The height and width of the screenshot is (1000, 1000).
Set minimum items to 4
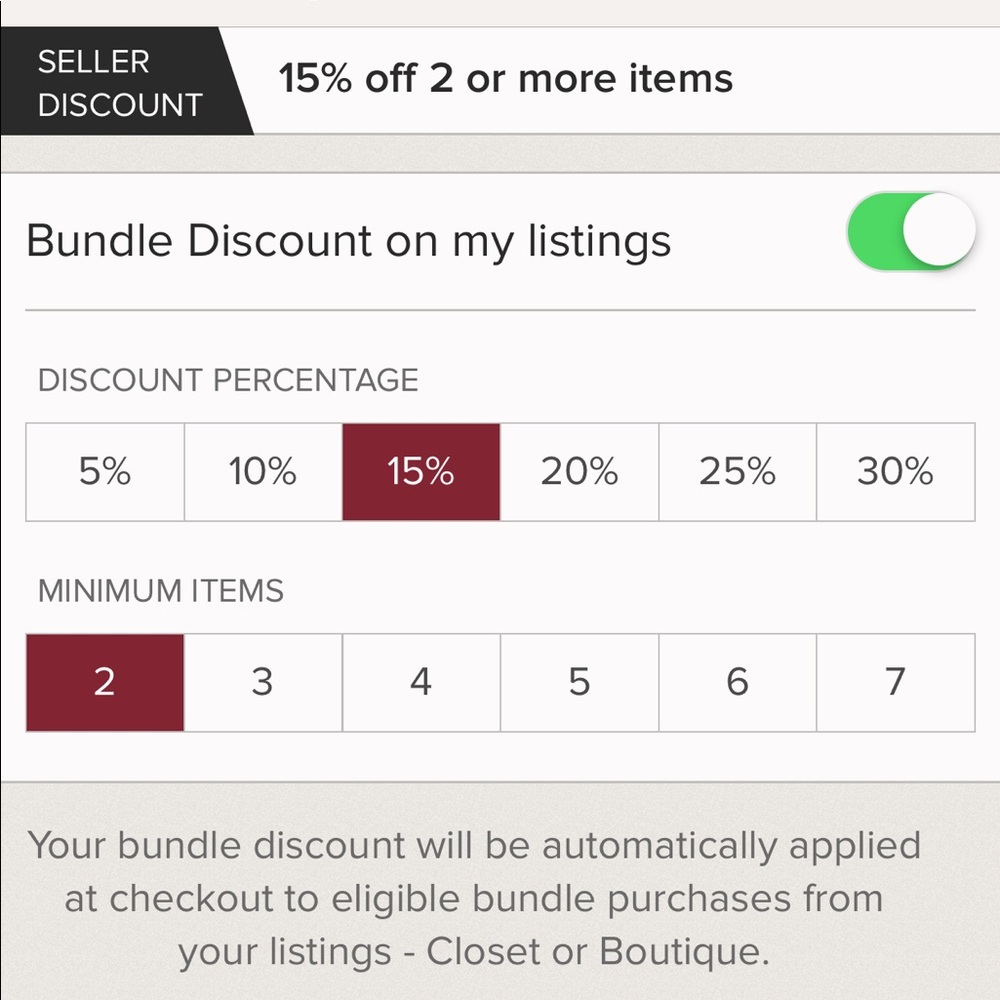click(420, 682)
